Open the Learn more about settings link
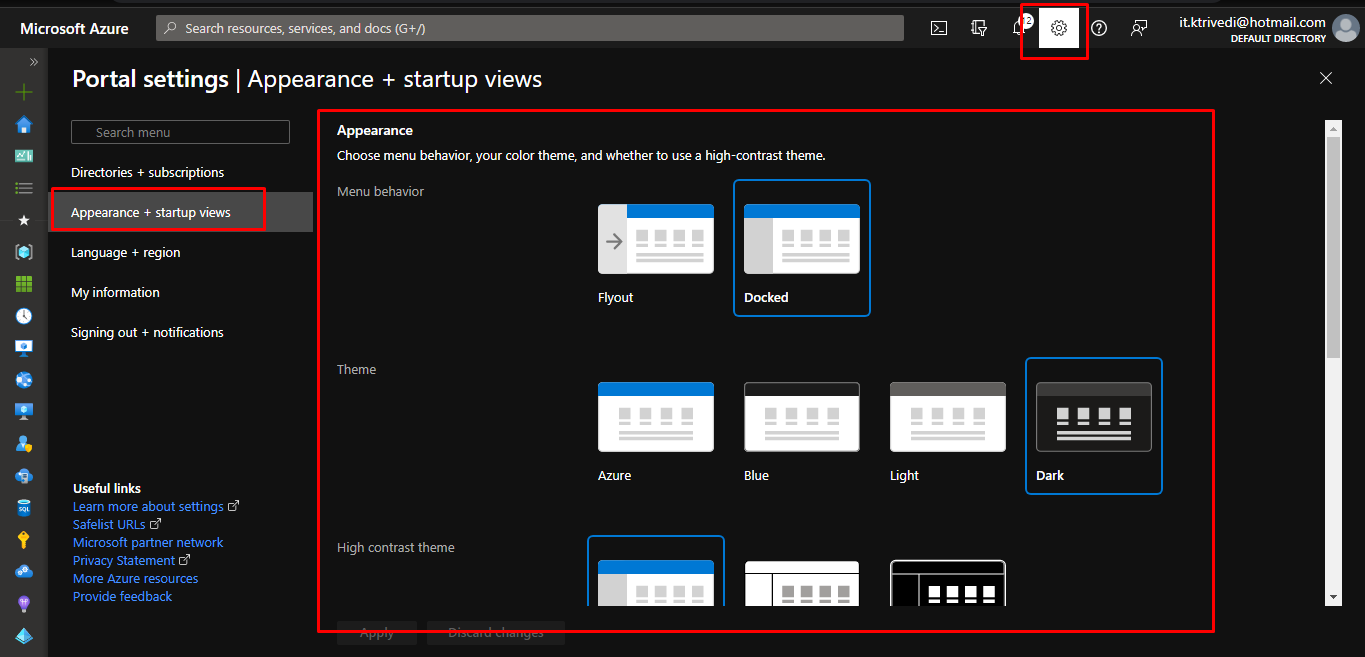The width and height of the screenshot is (1365, 657). [148, 507]
